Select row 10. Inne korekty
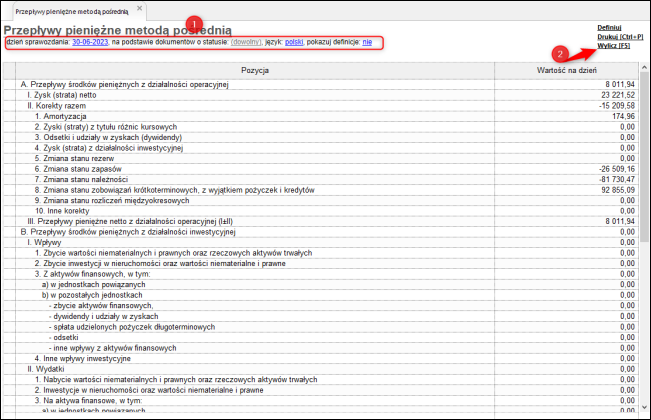 [x=321, y=211]
